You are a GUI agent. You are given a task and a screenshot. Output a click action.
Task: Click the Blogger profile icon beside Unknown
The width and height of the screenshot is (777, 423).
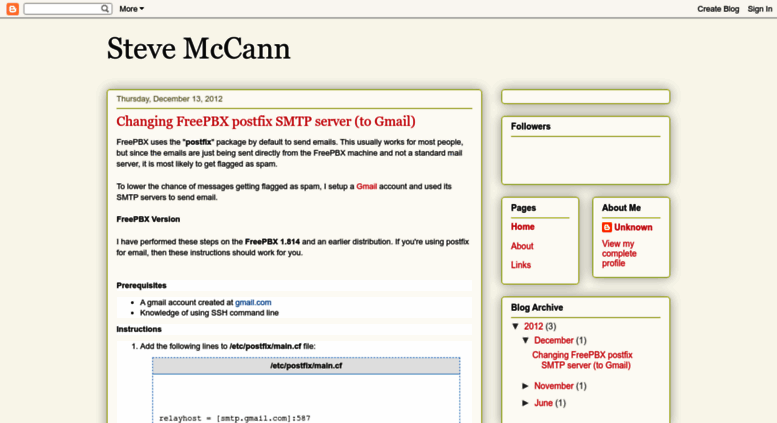pyautogui.click(x=607, y=227)
